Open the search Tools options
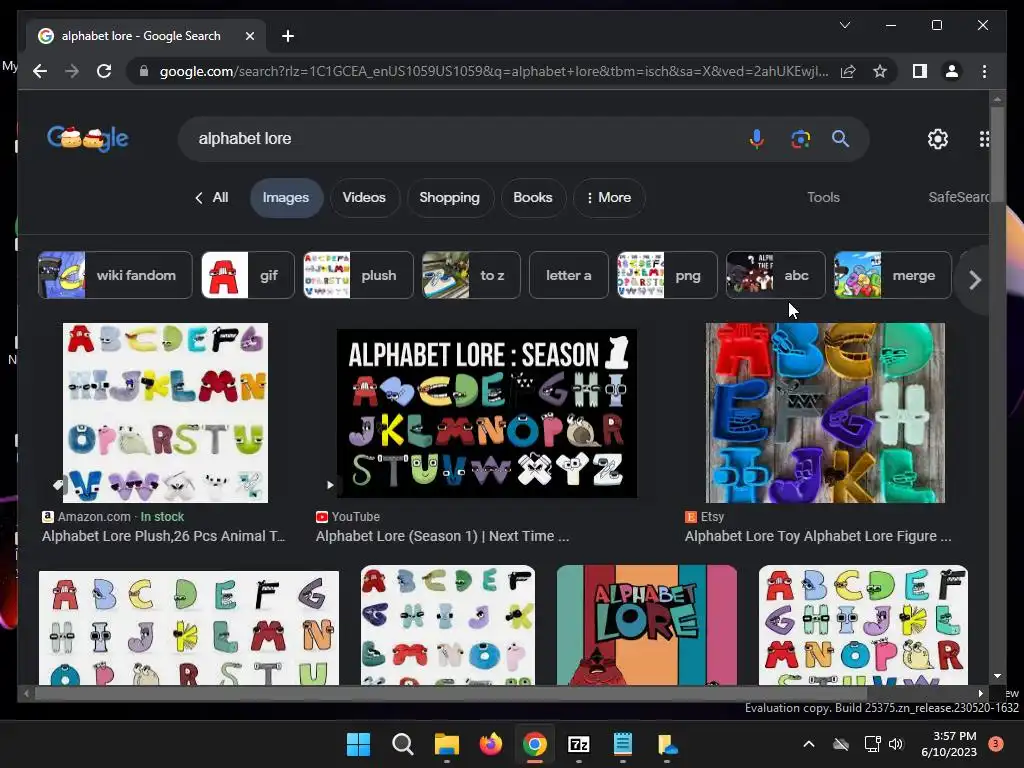The width and height of the screenshot is (1024, 768). pos(824,197)
